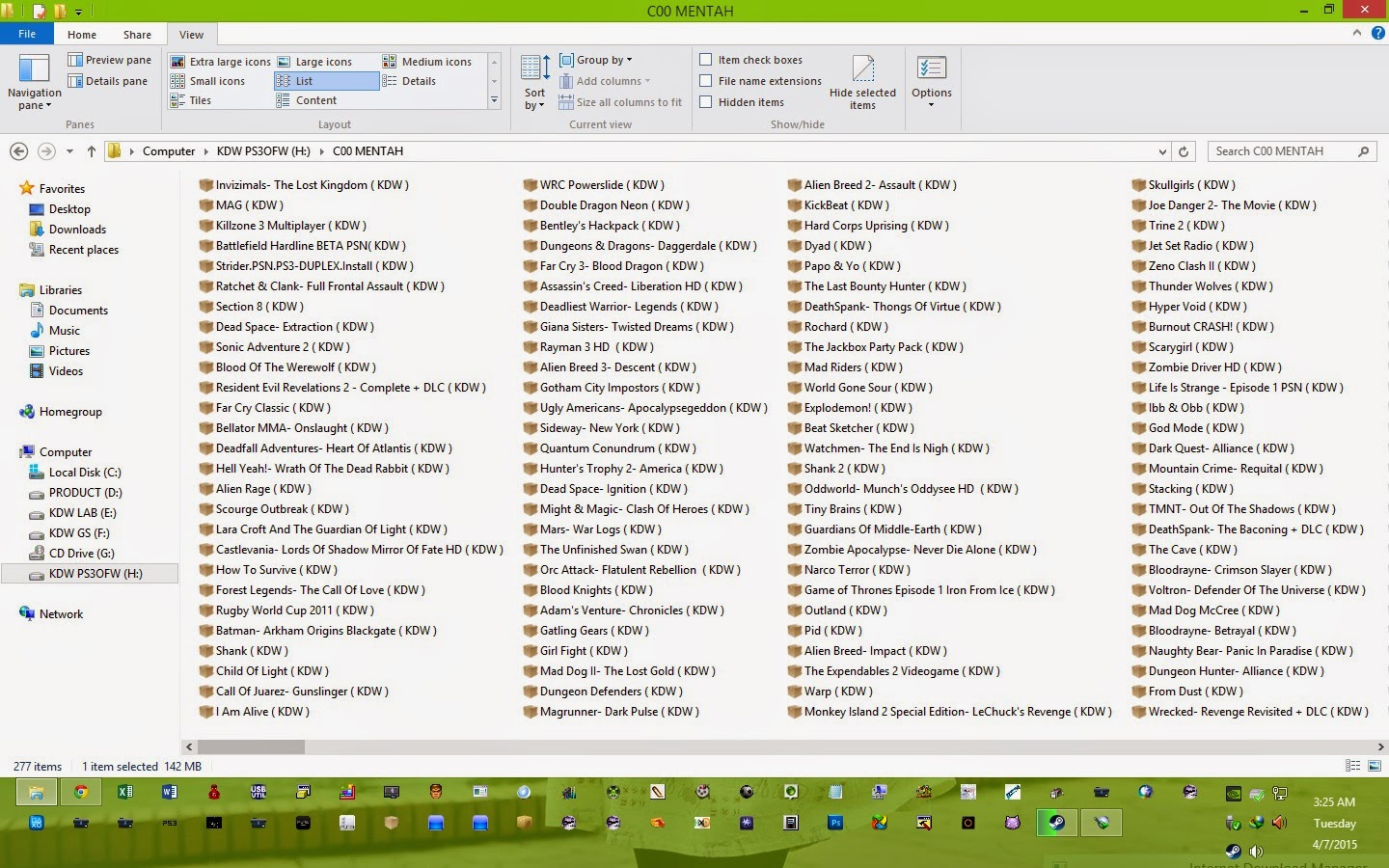Choose the Content layout
Screen dimensions: 1389x868
click(x=307, y=100)
